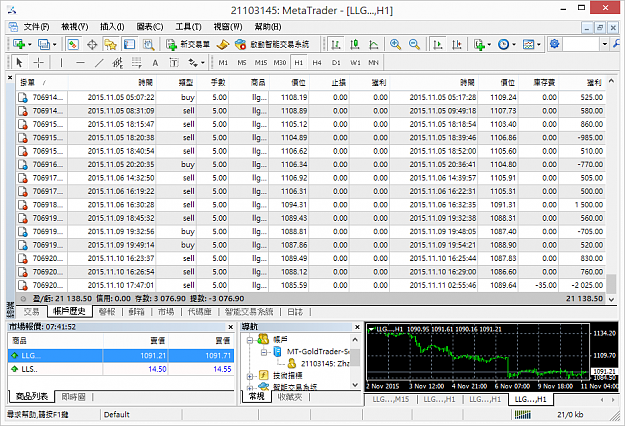Open the arrows objects dropdown
The image size is (625, 426).
pos(196,63)
